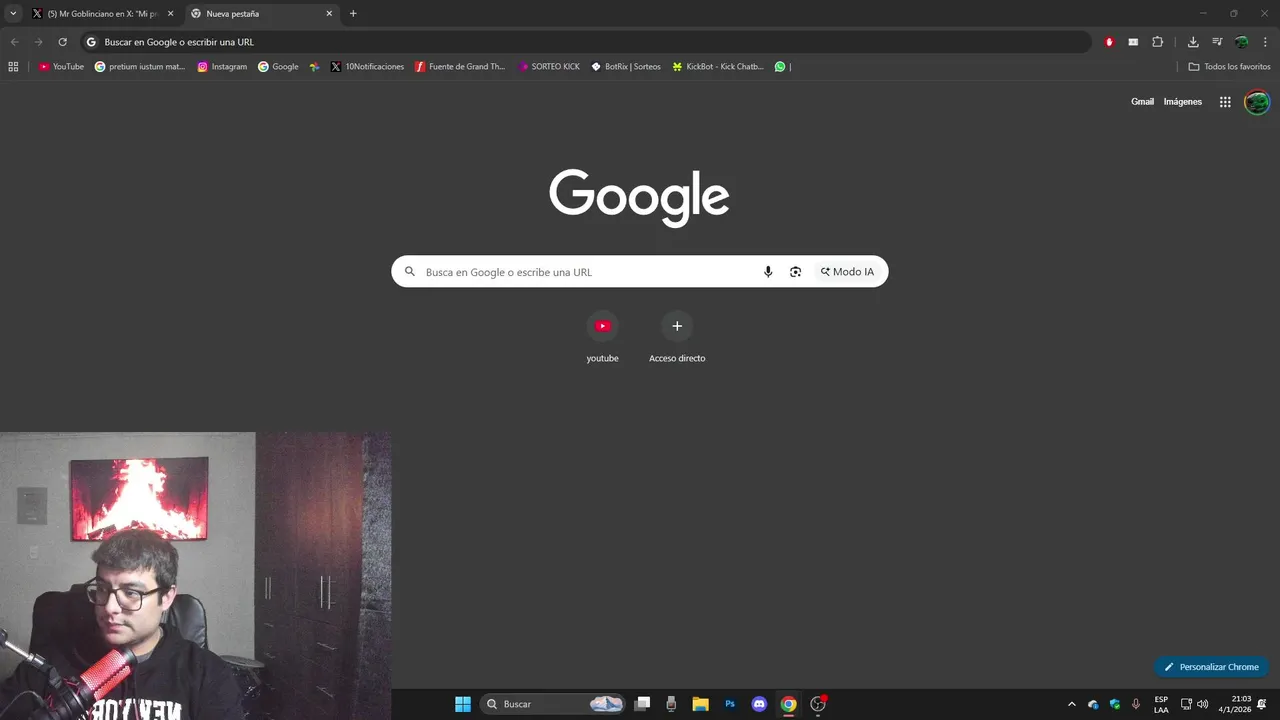Open the Instagram bookmark
The height and width of the screenshot is (720, 1280).
pyautogui.click(x=222, y=67)
